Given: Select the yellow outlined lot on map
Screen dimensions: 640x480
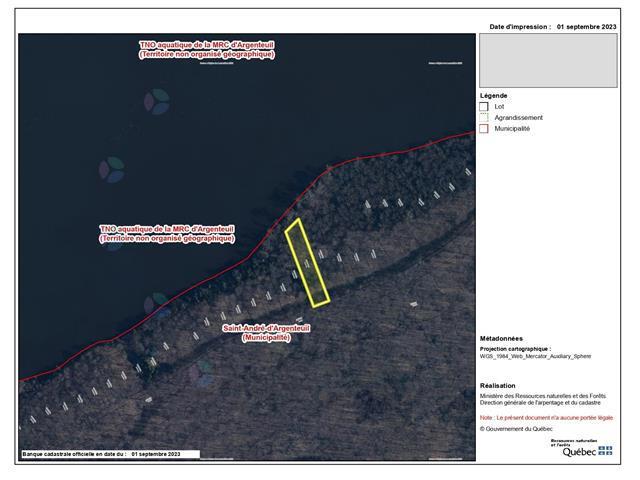Looking at the screenshot, I should coord(307,263).
